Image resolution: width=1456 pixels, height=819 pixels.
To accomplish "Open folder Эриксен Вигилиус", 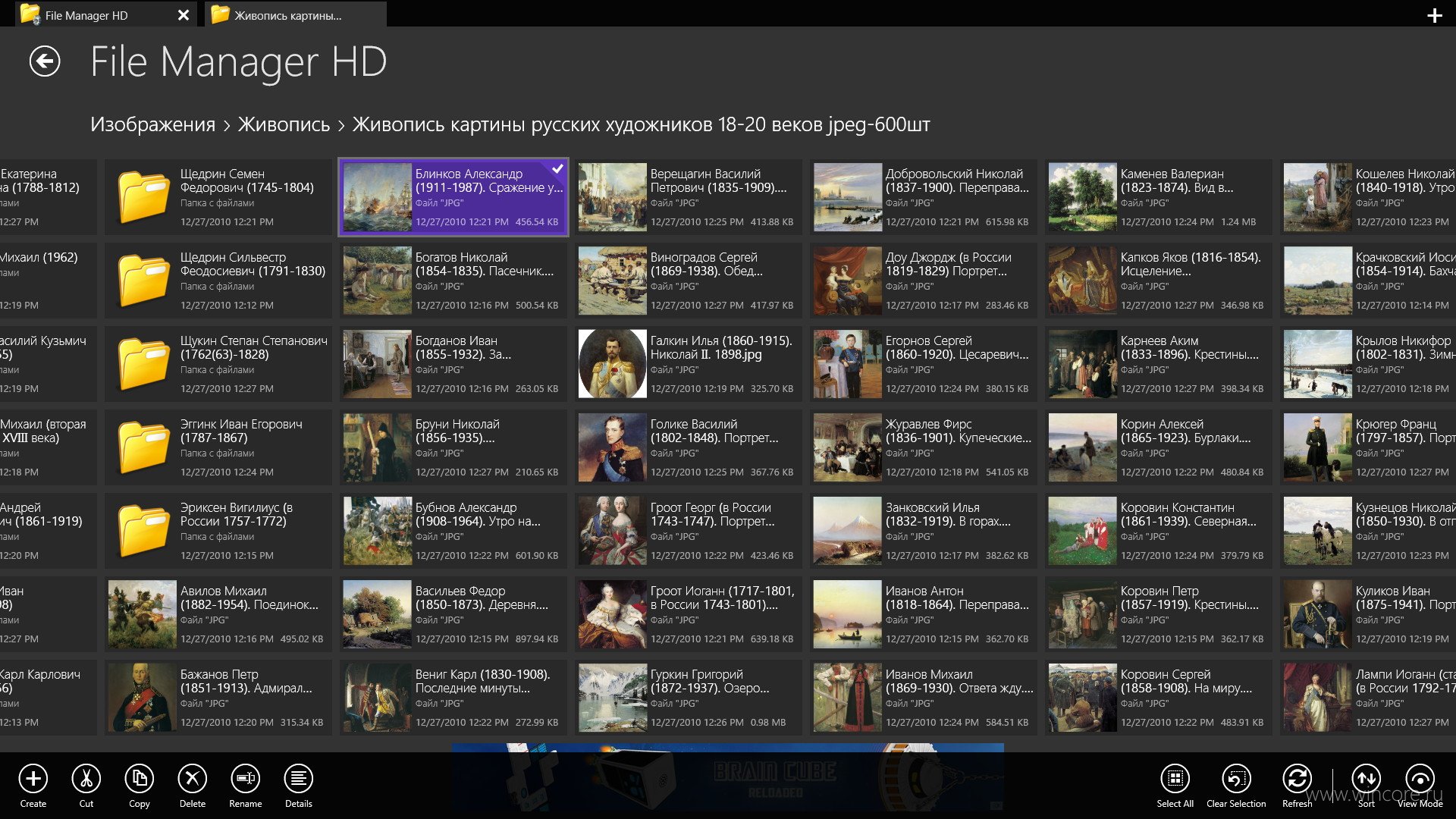I will [218, 531].
